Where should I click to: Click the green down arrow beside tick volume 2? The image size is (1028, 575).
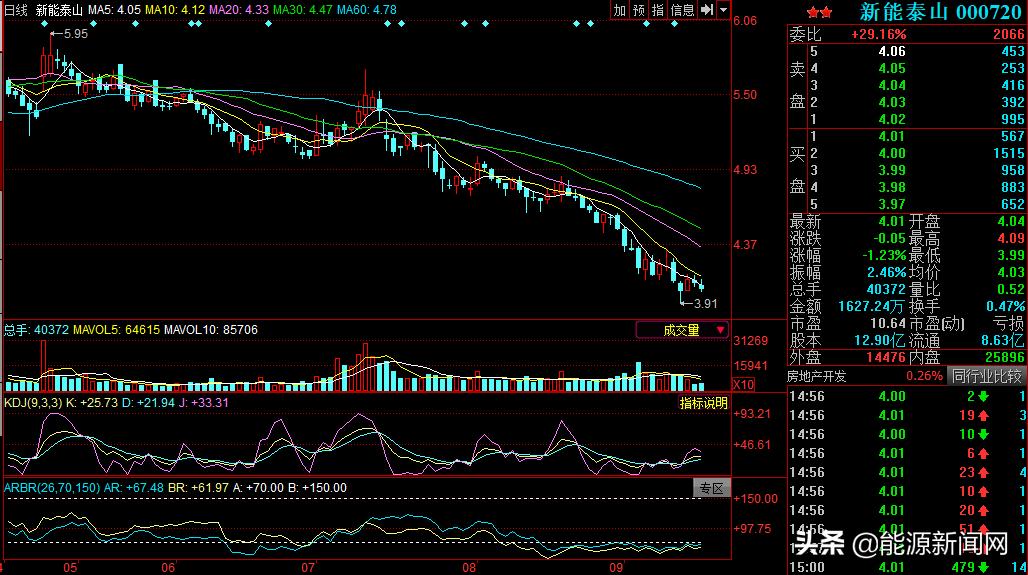[x=983, y=396]
